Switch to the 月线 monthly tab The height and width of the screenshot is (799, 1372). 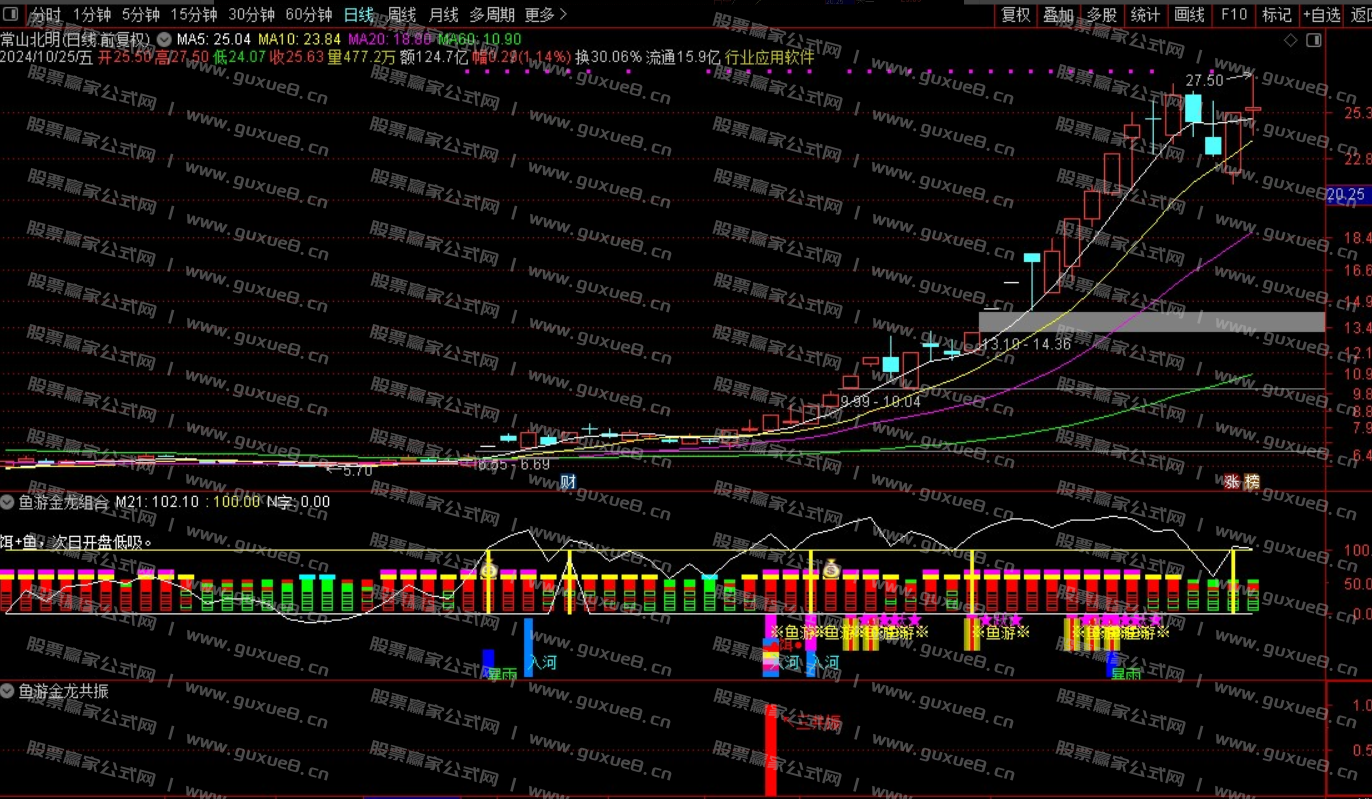coord(443,14)
